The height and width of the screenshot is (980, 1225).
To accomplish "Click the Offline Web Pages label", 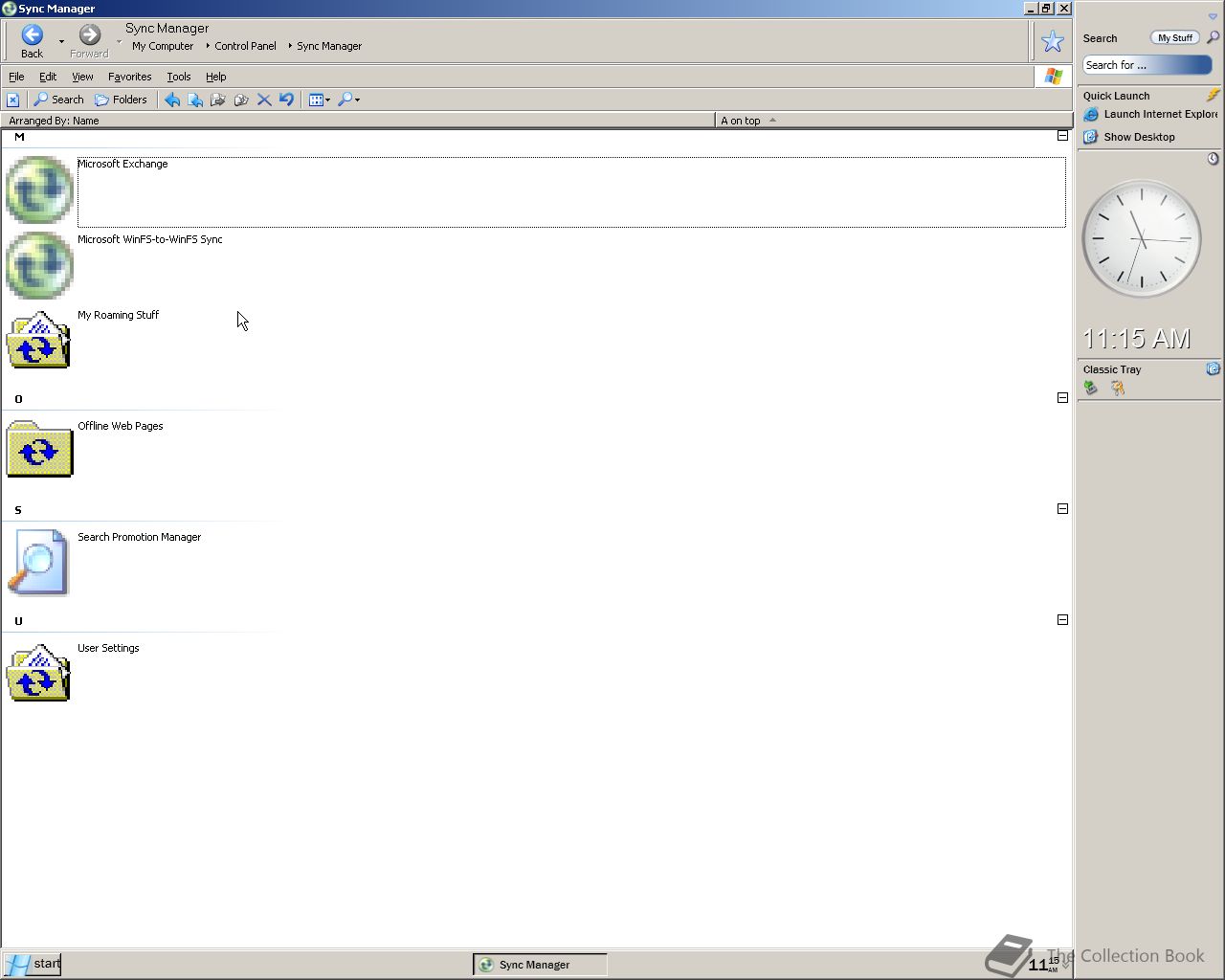I will coord(121,426).
